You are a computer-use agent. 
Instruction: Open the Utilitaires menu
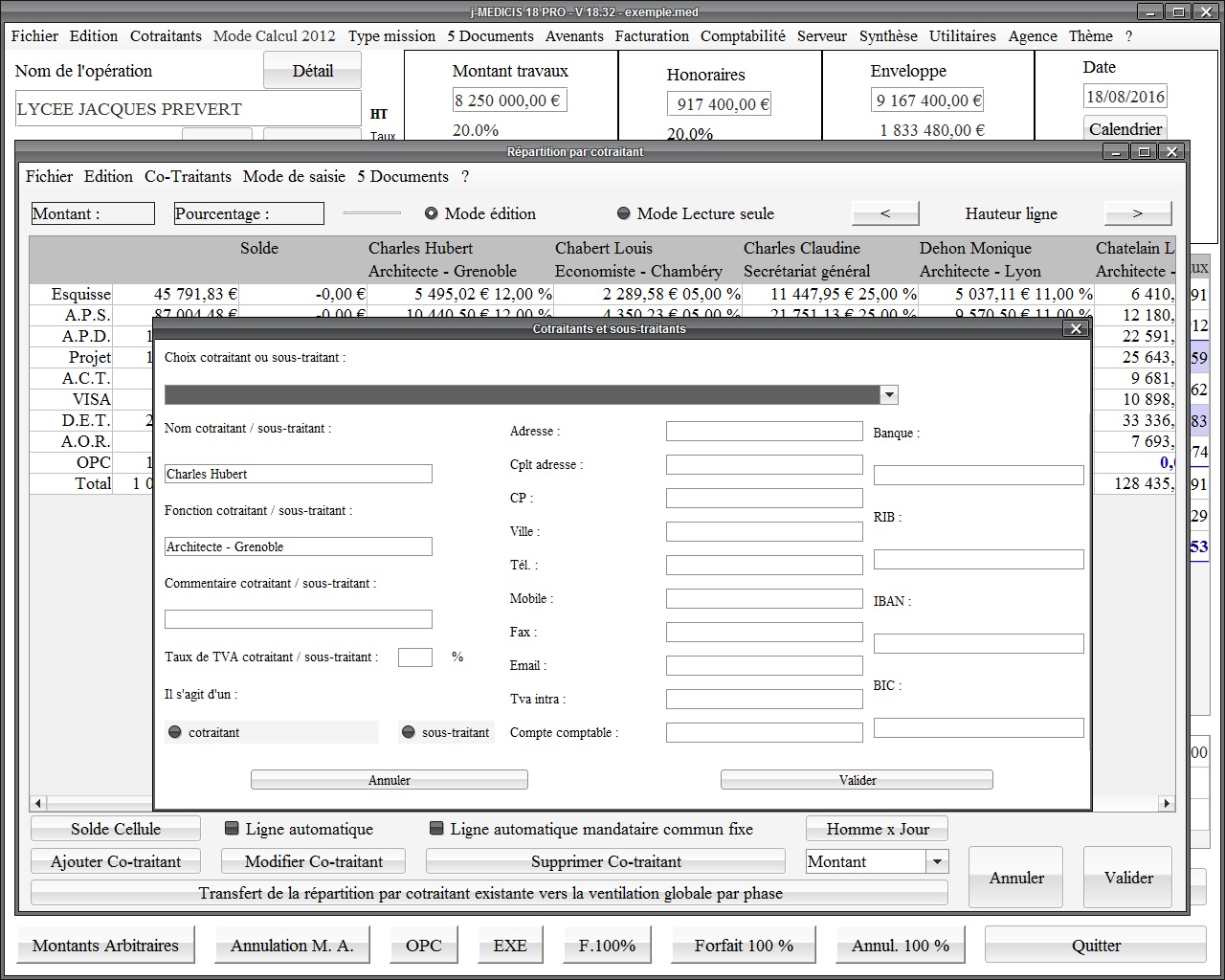click(x=963, y=35)
